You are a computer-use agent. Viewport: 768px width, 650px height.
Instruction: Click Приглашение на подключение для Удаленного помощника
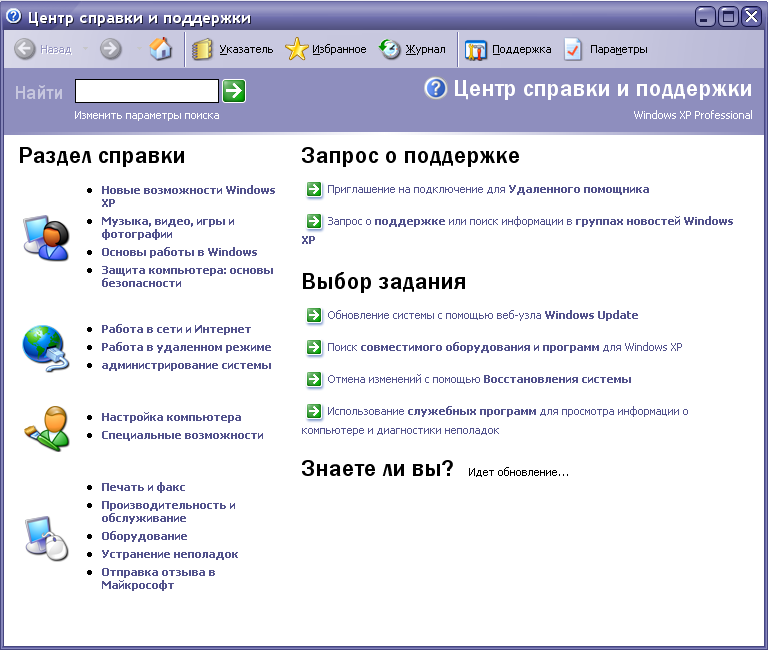coord(488,189)
